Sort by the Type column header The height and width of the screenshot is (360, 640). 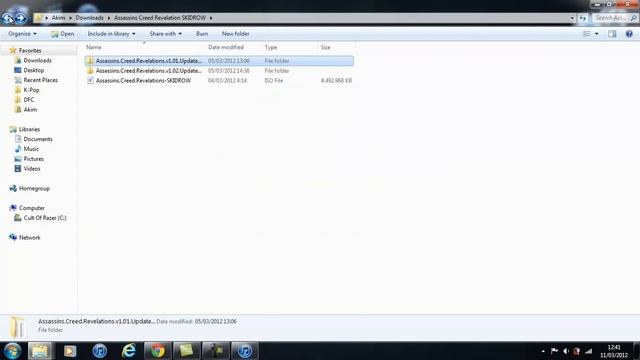pyautogui.click(x=271, y=47)
